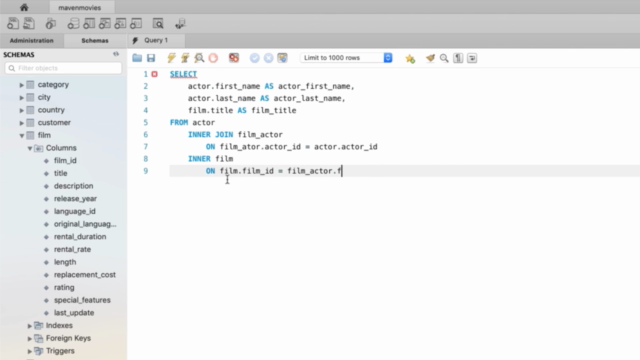Viewport: 640px width, 360px height.
Task: Open SQL script file in new tab
Action: [x=29, y=24]
